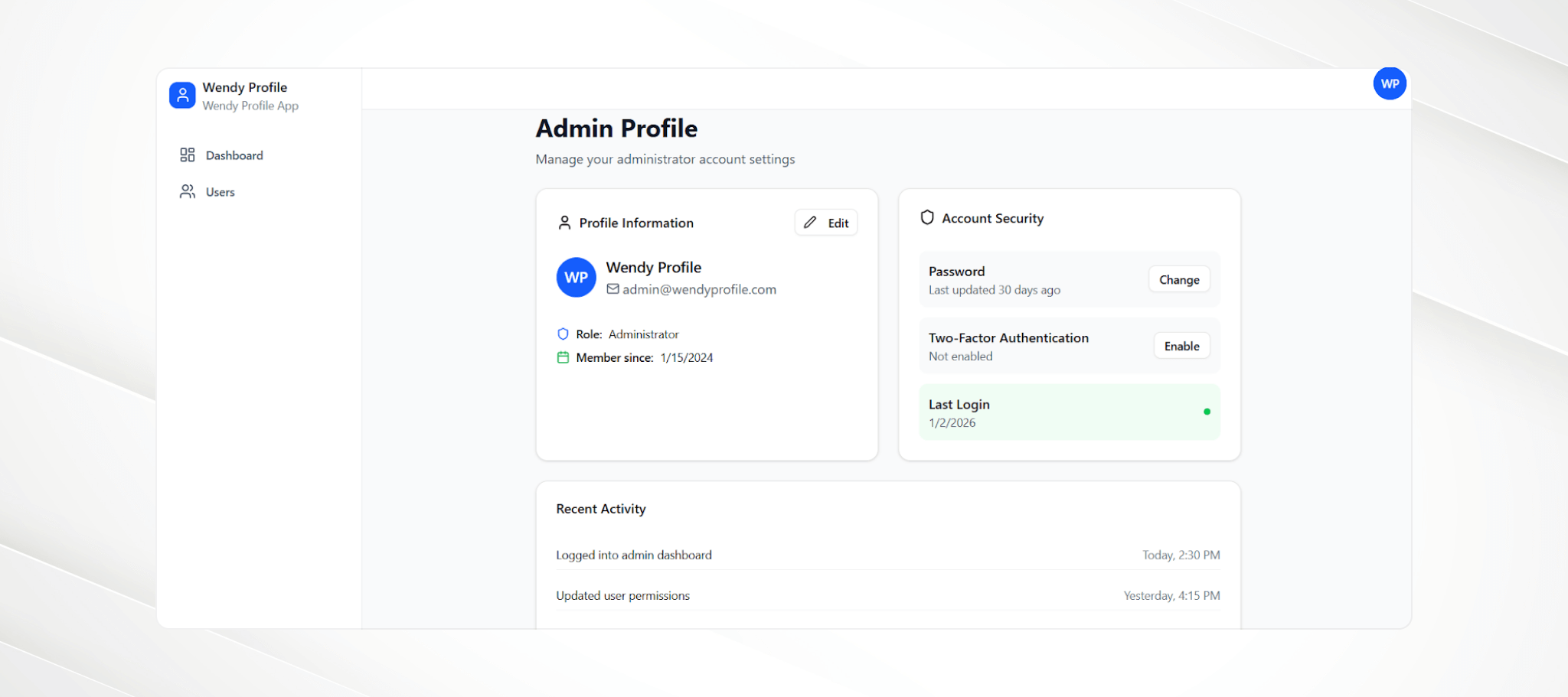The image size is (1568, 697).
Task: Click the shield icon next to Role
Action: (563, 334)
